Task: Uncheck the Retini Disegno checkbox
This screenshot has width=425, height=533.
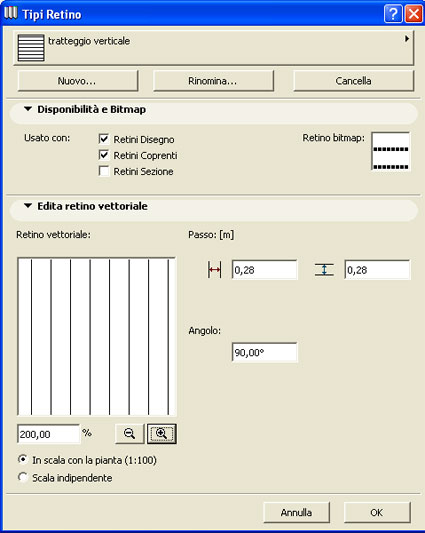Action: point(104,139)
